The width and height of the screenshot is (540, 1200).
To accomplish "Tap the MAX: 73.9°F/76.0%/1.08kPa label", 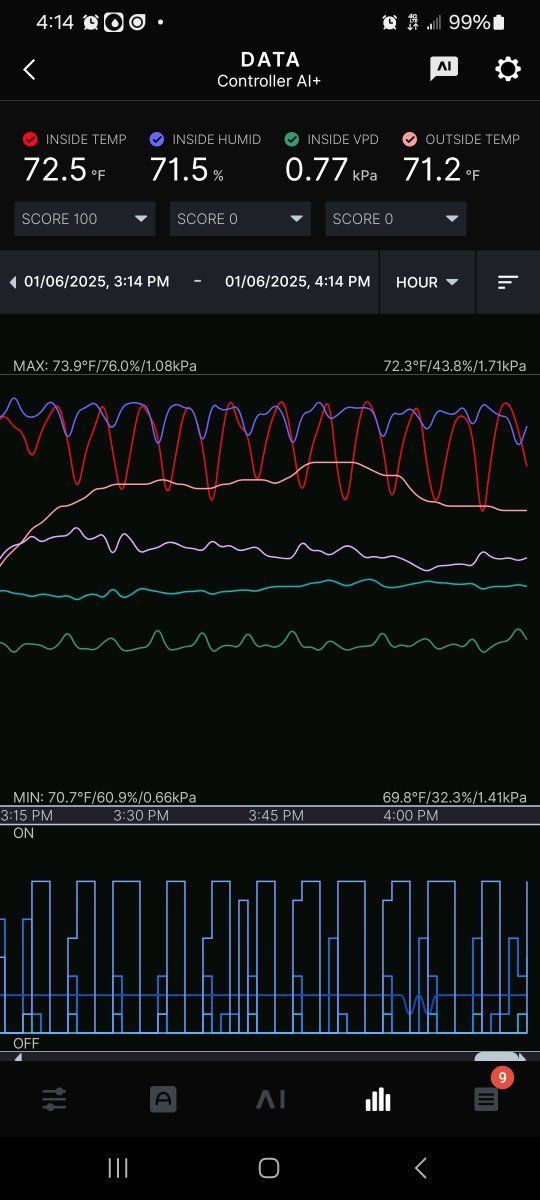I will 105,366.
